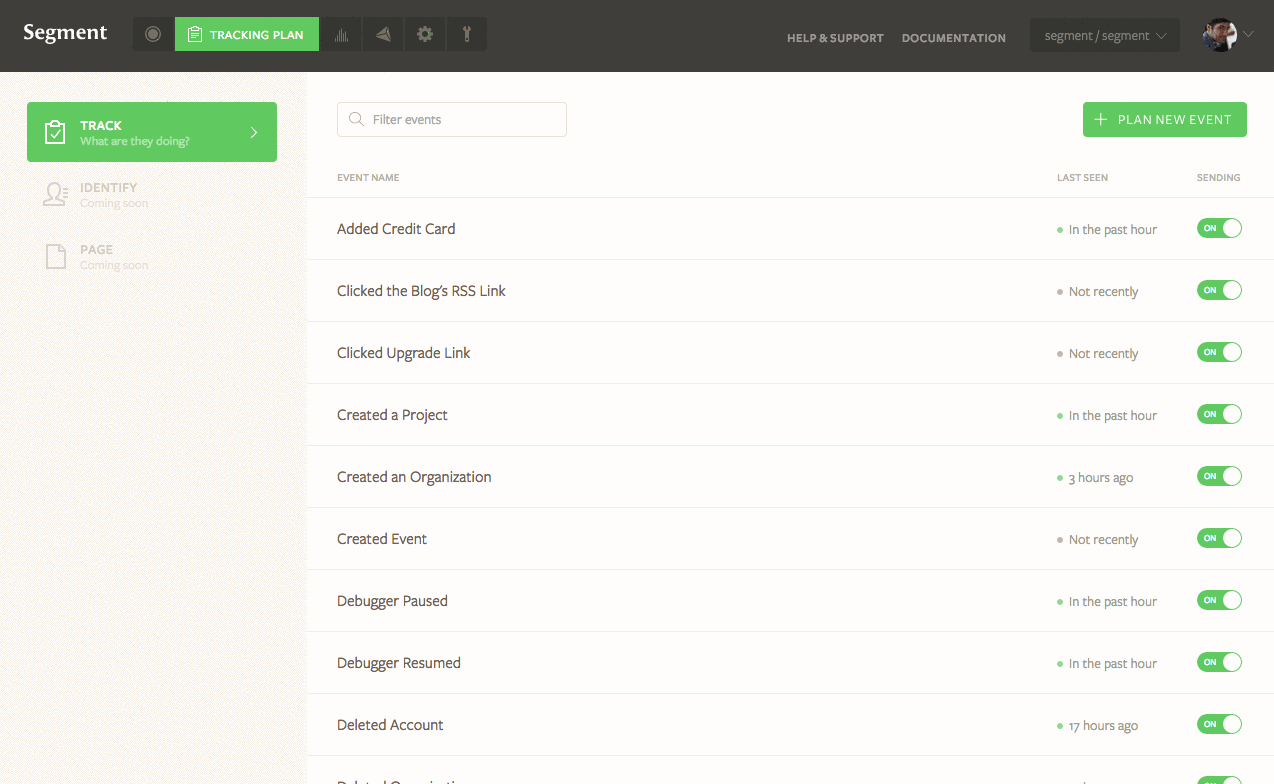
Task: Open the Debugger Paused event
Action: point(392,601)
